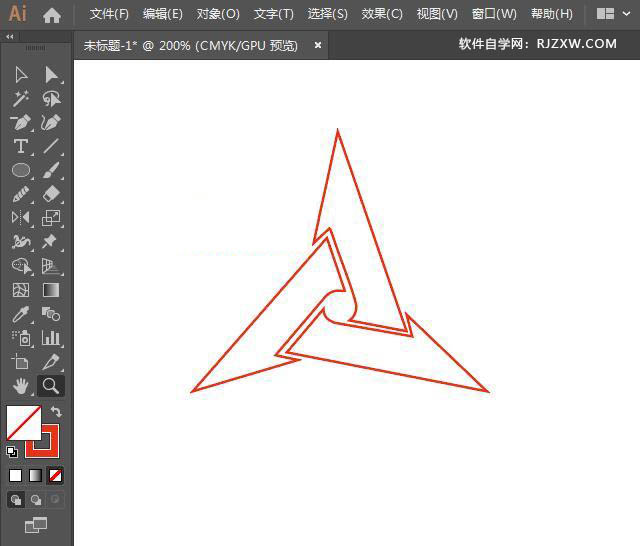
Task: Select the Direct Selection tool
Action: pyautogui.click(x=51, y=75)
